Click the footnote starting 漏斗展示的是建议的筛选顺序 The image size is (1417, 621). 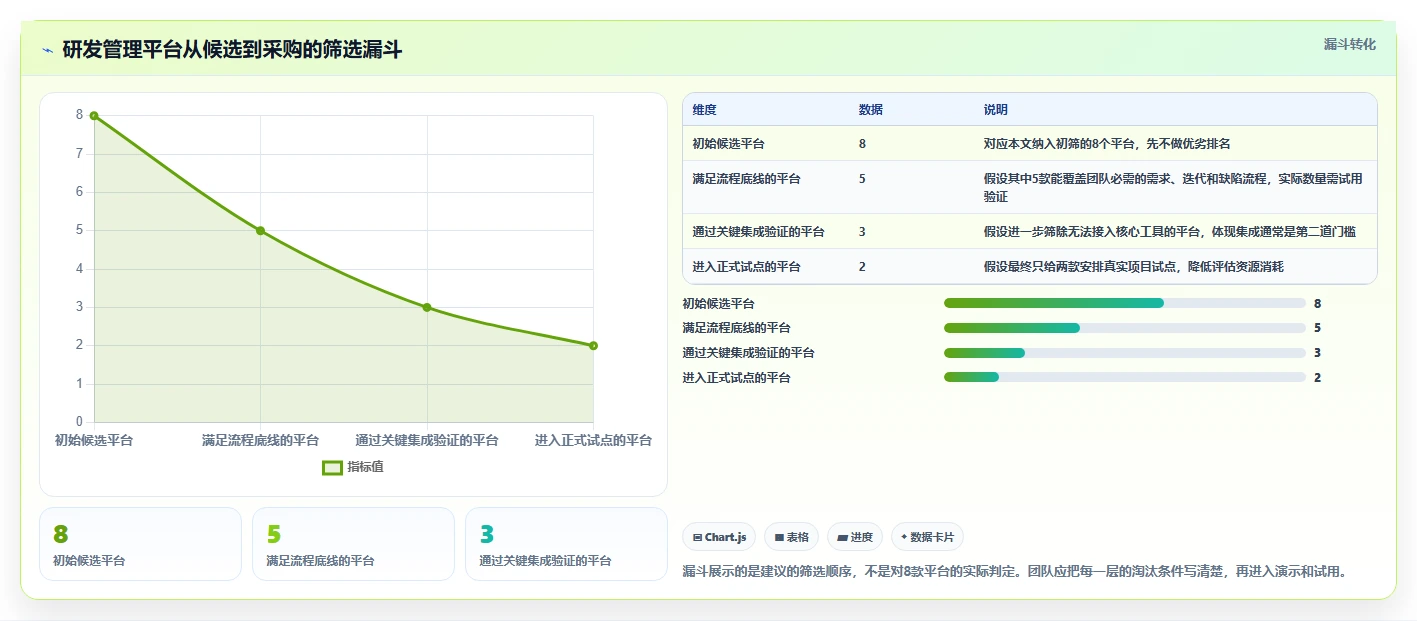[x=1015, y=572]
